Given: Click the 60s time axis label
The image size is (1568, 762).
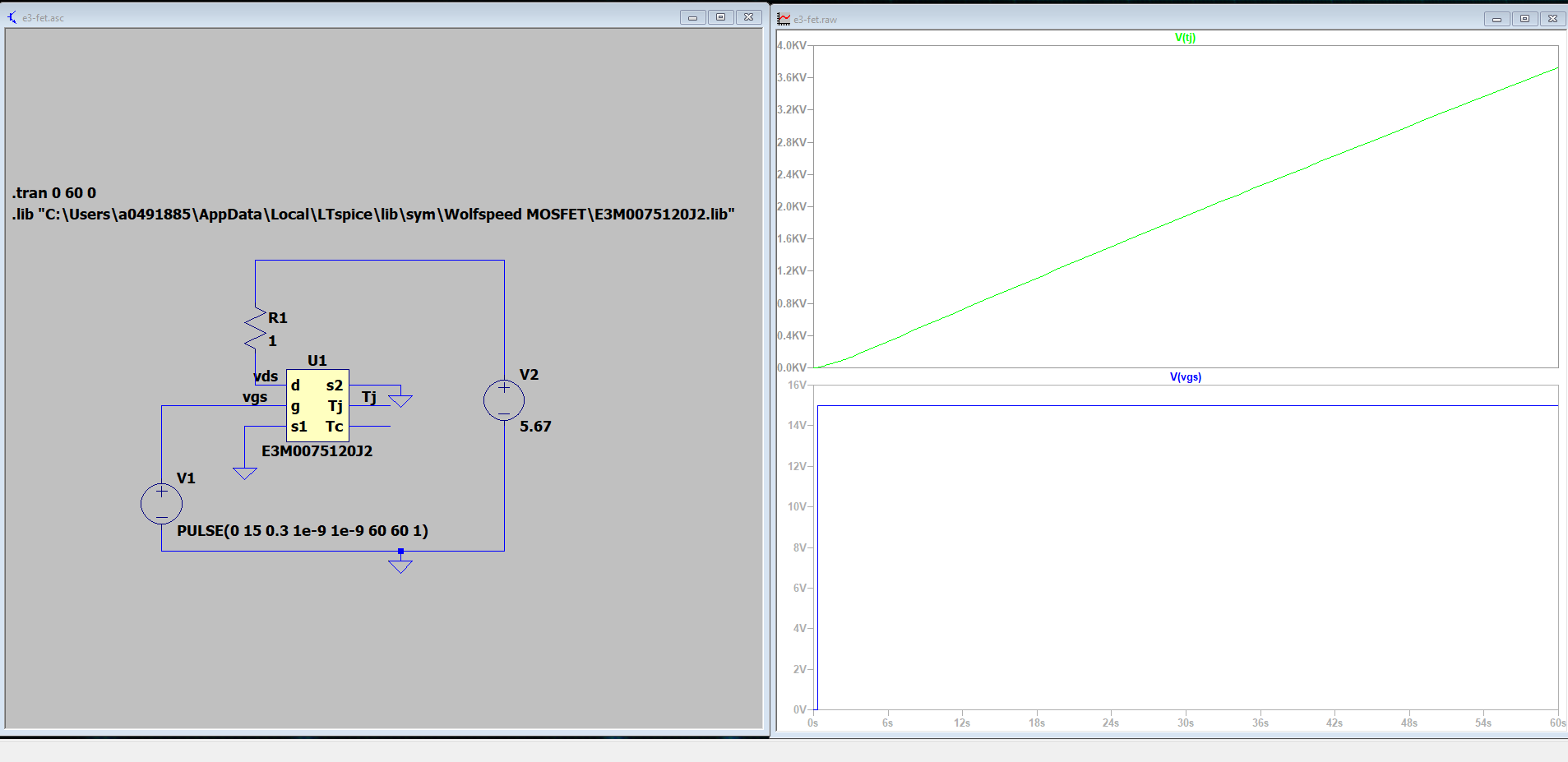Looking at the screenshot, I should [1557, 723].
